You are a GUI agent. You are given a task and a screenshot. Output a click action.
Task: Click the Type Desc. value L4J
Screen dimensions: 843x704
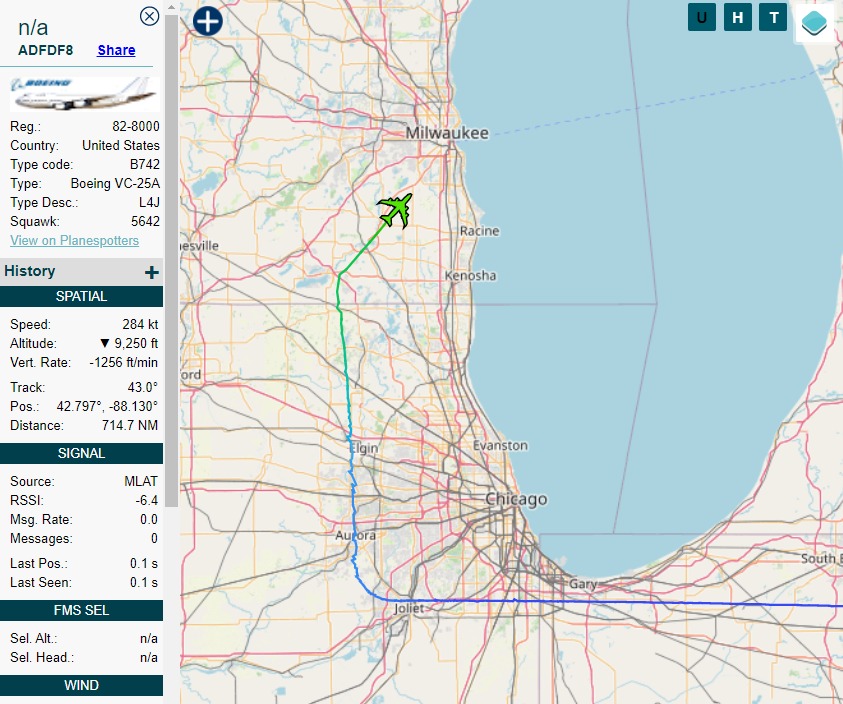pyautogui.click(x=149, y=203)
